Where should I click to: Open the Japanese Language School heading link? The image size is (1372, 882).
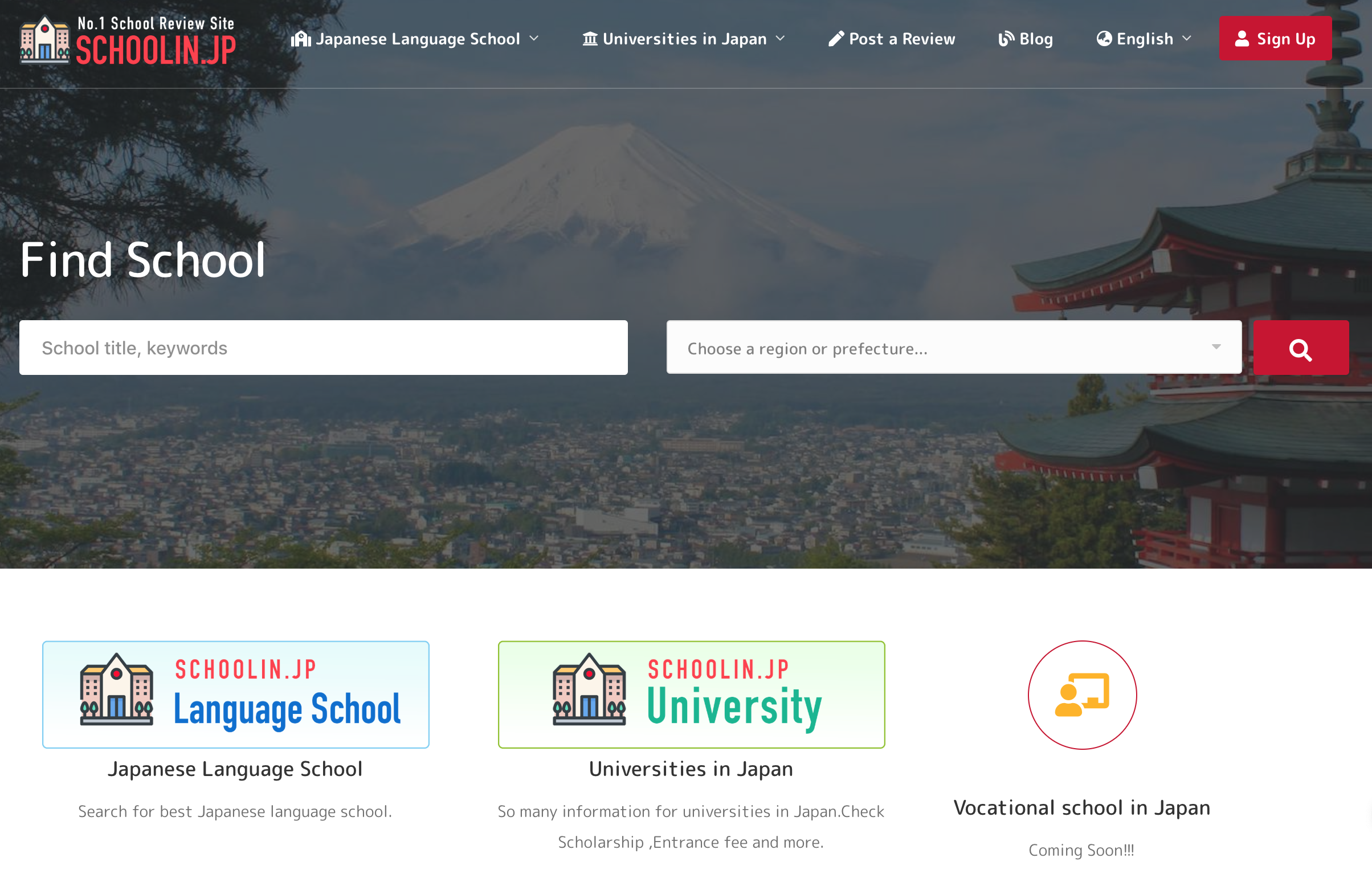(235, 769)
